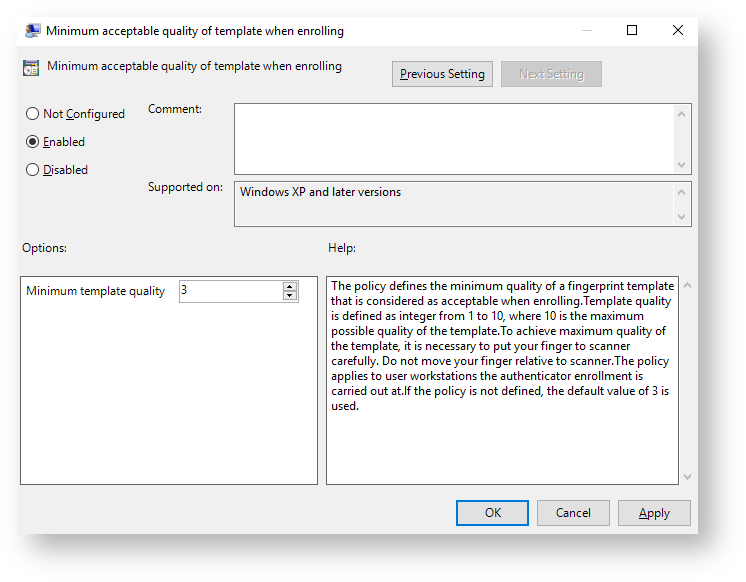
Task: Click Comment box scroll down arrow
Action: point(682,165)
